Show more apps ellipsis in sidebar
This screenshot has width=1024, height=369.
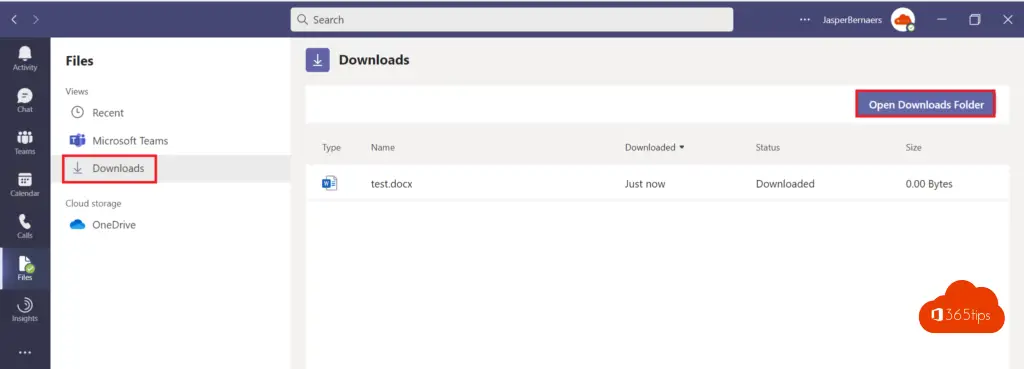tap(25, 353)
